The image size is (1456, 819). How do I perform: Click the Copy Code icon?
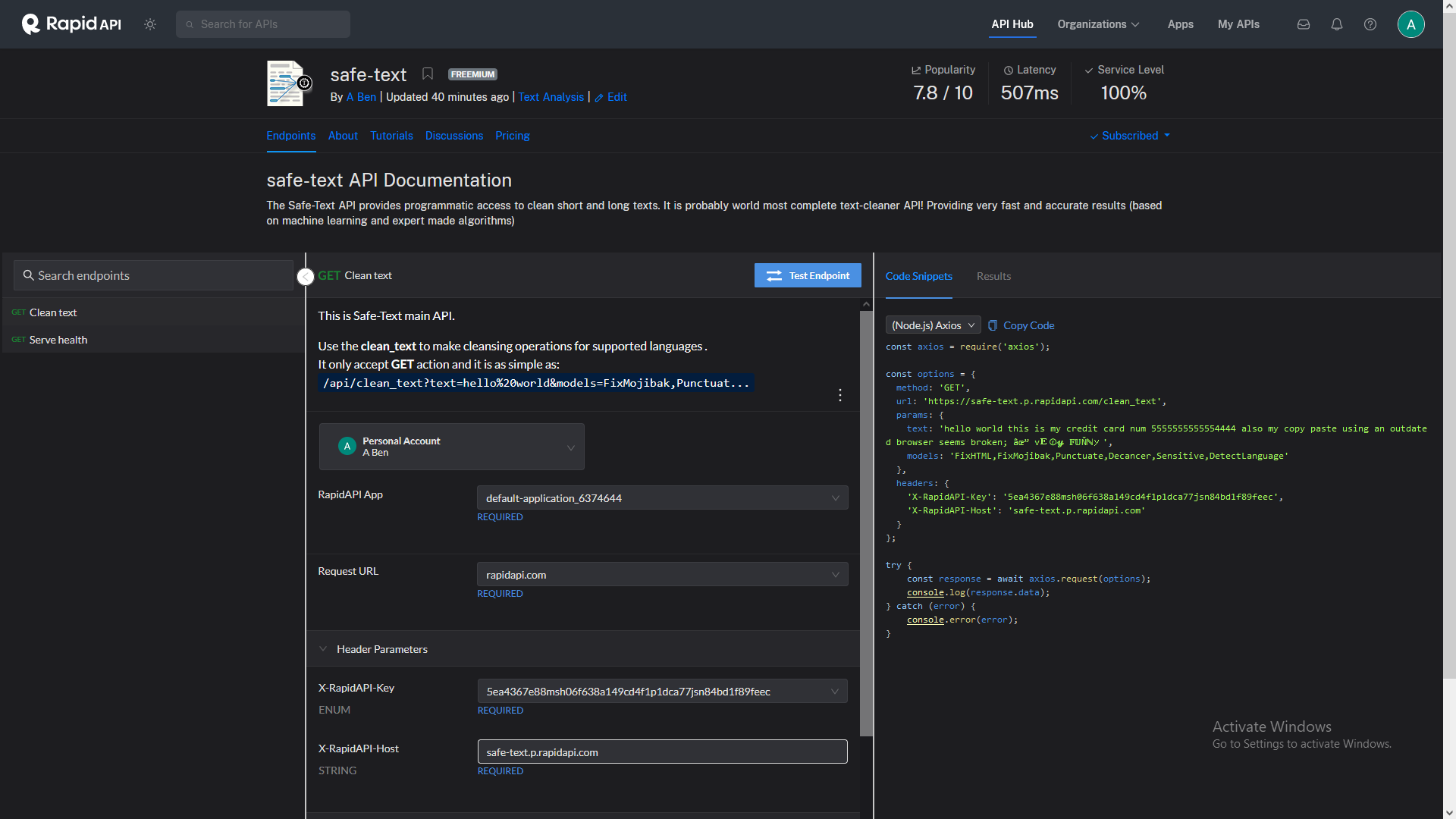coord(993,325)
